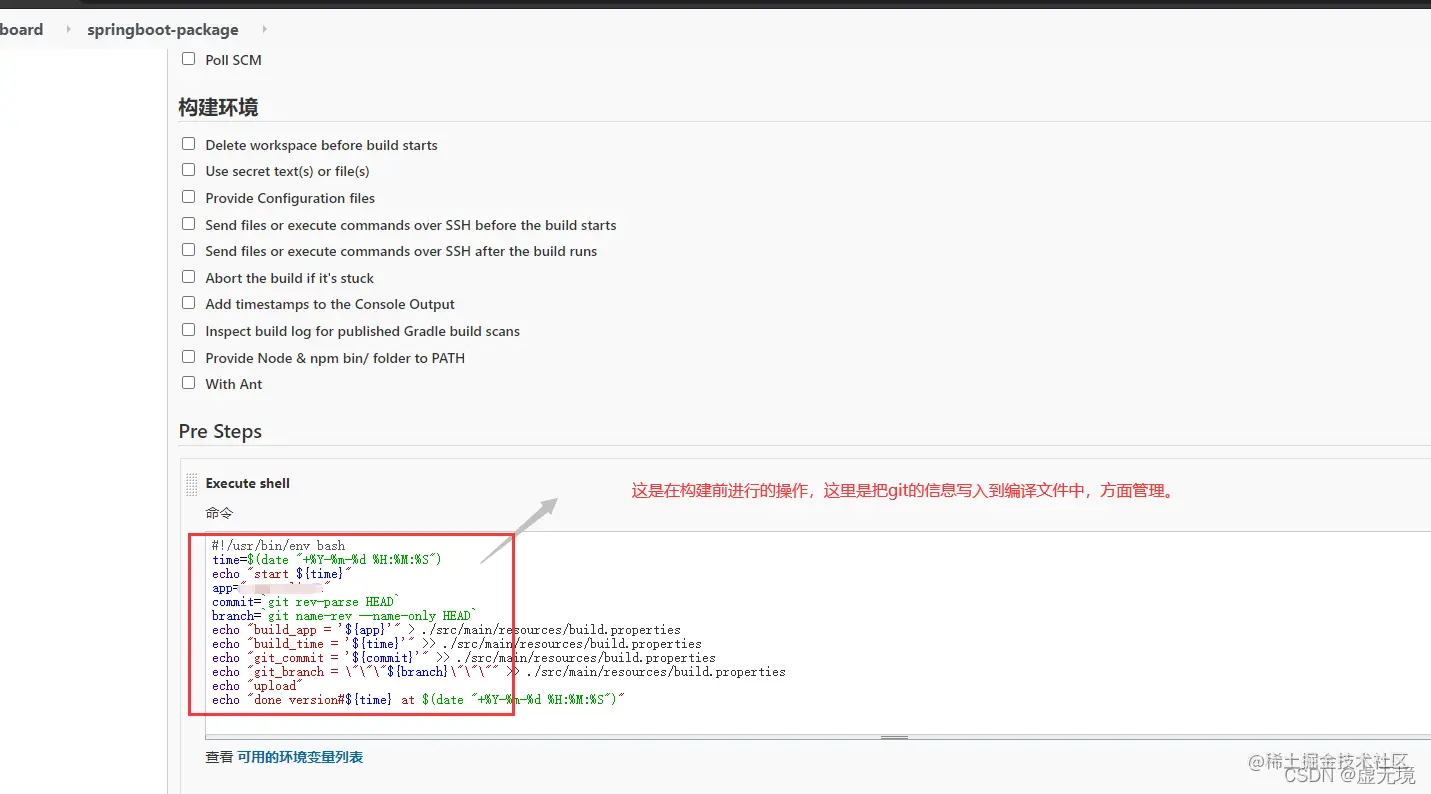Click the line 'branch=`git name-rev --name-only HEAD`'
Viewport: 1431px width, 794px height.
click(344, 616)
